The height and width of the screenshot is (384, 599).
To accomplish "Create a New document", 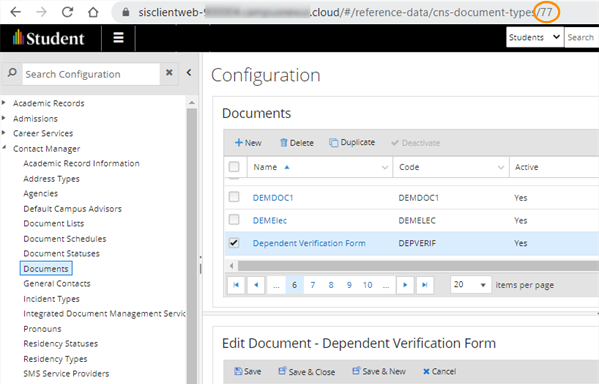I will [x=248, y=143].
